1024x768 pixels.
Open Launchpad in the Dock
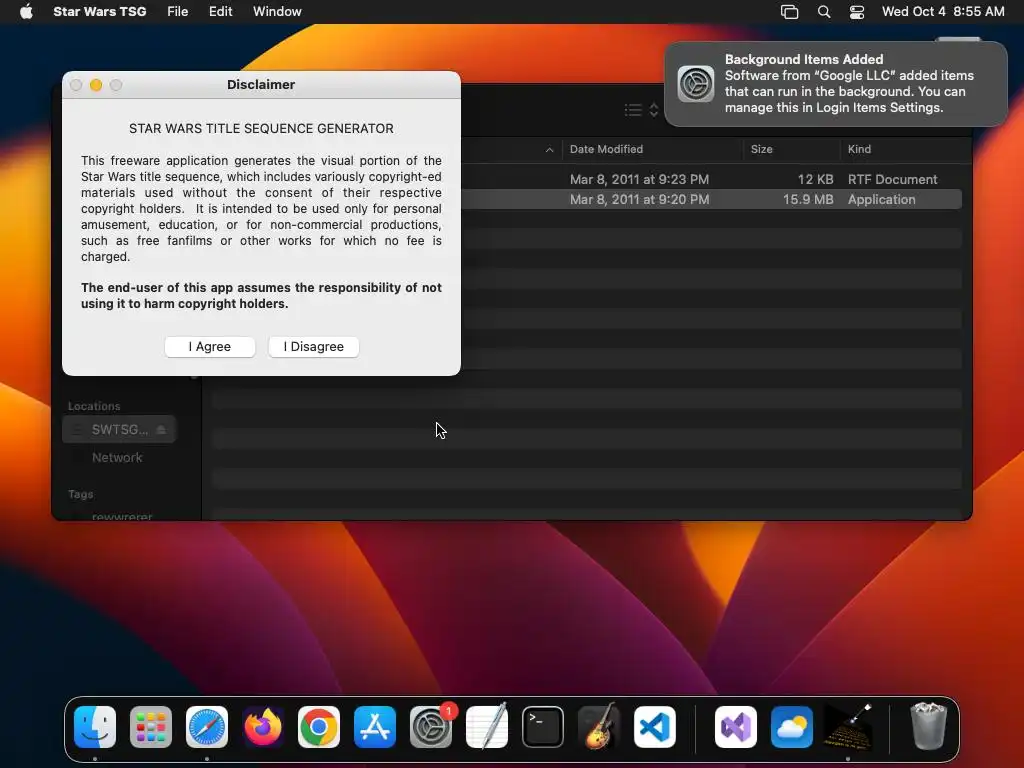click(151, 727)
